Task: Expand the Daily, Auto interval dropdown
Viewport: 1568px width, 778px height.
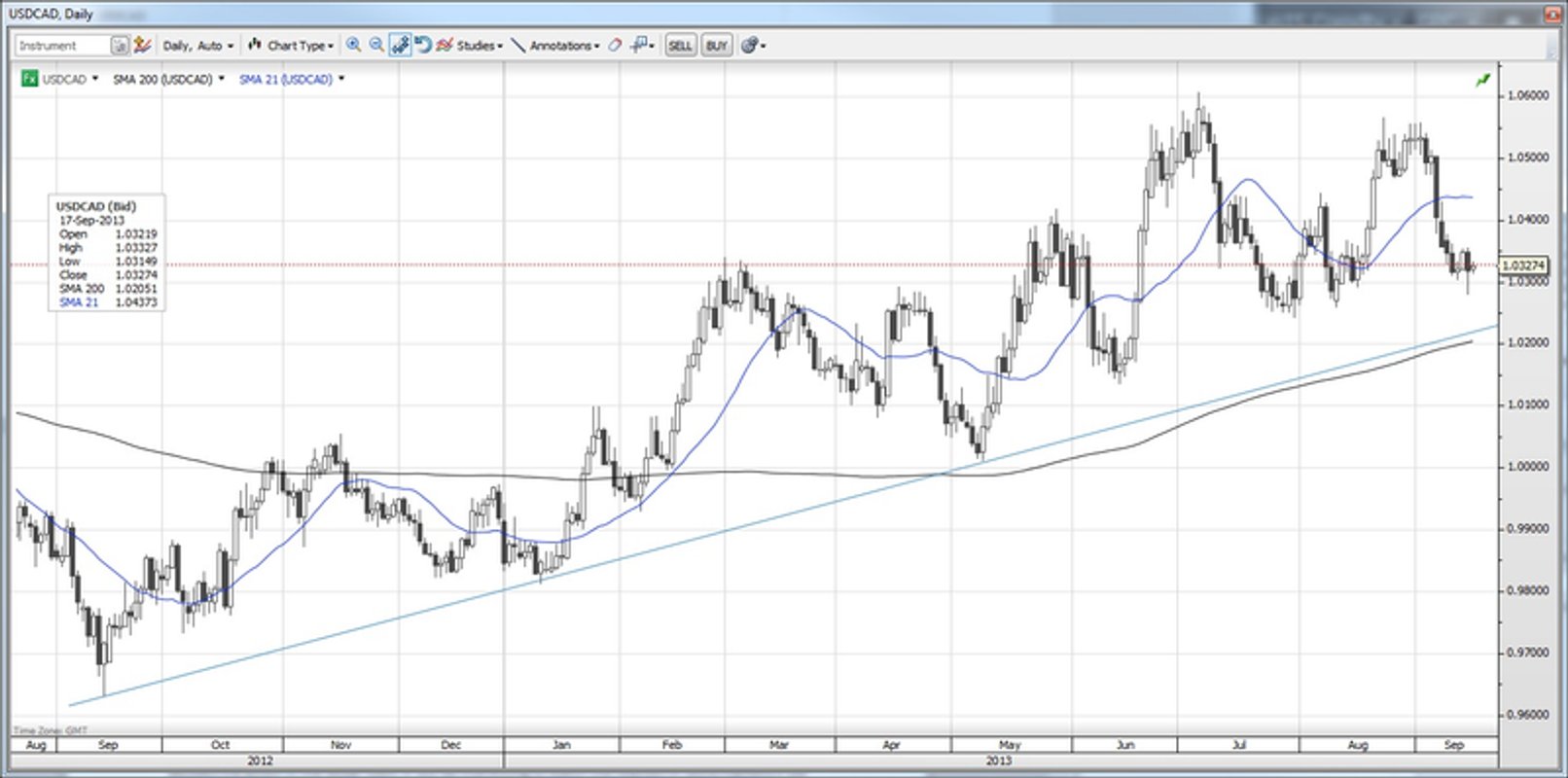Action: (197, 46)
